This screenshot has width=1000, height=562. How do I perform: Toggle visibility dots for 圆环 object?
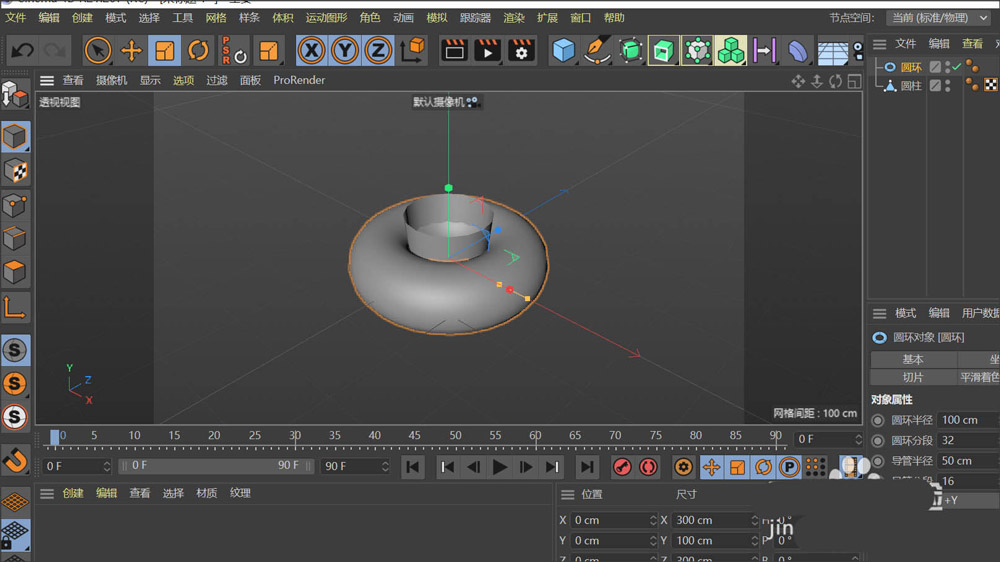click(x=948, y=67)
